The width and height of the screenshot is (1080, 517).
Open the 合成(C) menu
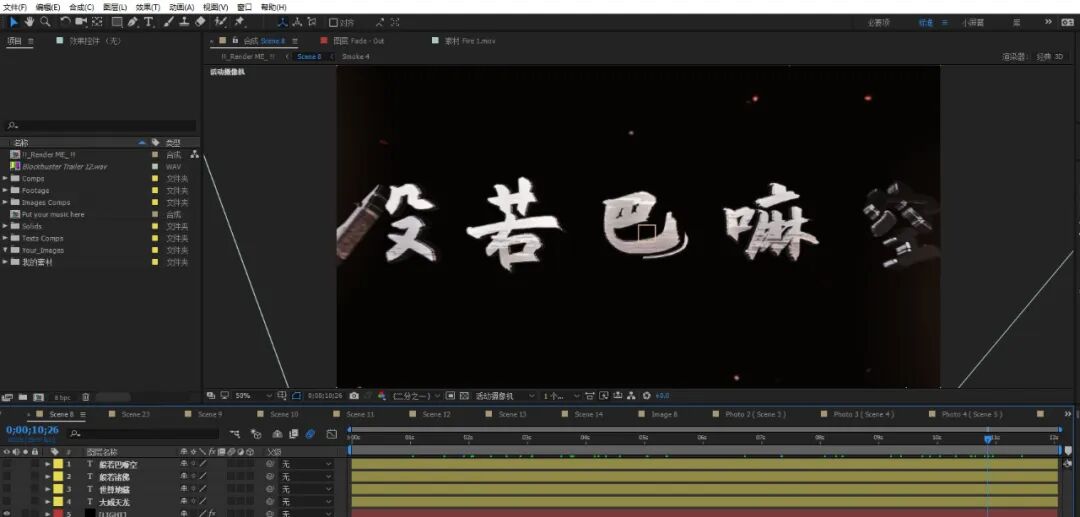coord(81,7)
